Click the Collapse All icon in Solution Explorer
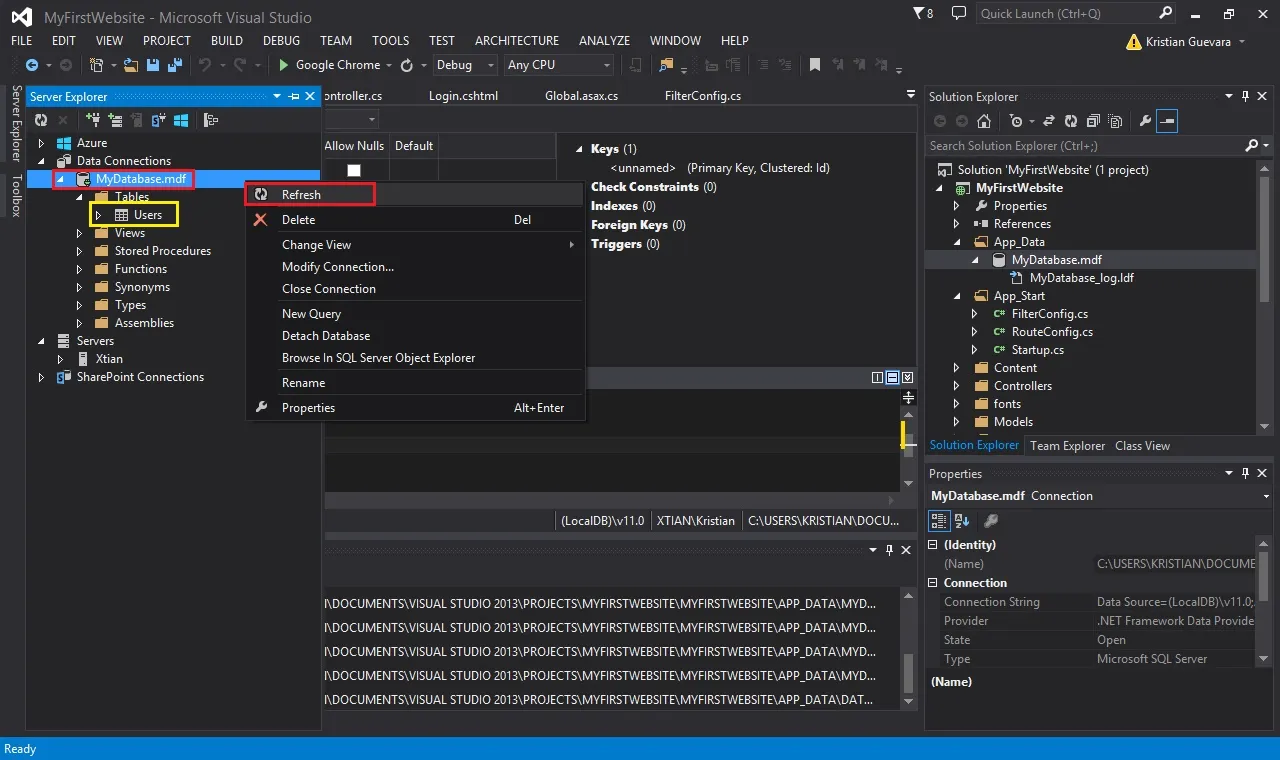 click(x=1091, y=121)
